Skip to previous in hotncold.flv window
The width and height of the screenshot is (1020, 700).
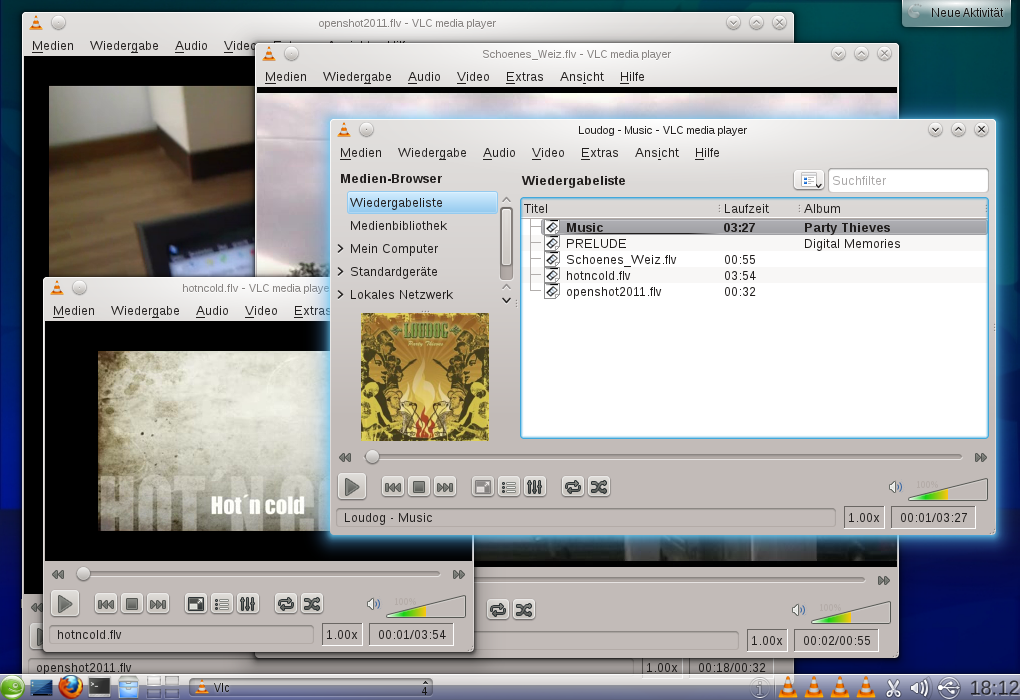105,604
